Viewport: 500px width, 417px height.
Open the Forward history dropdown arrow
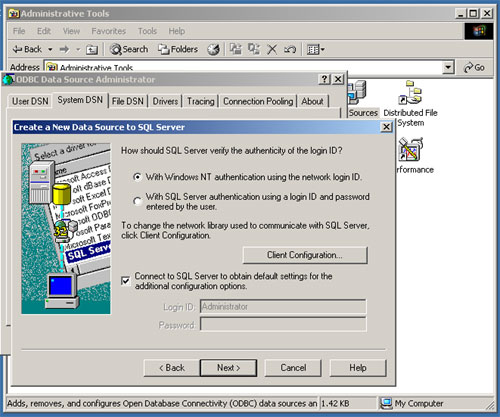coord(78,50)
